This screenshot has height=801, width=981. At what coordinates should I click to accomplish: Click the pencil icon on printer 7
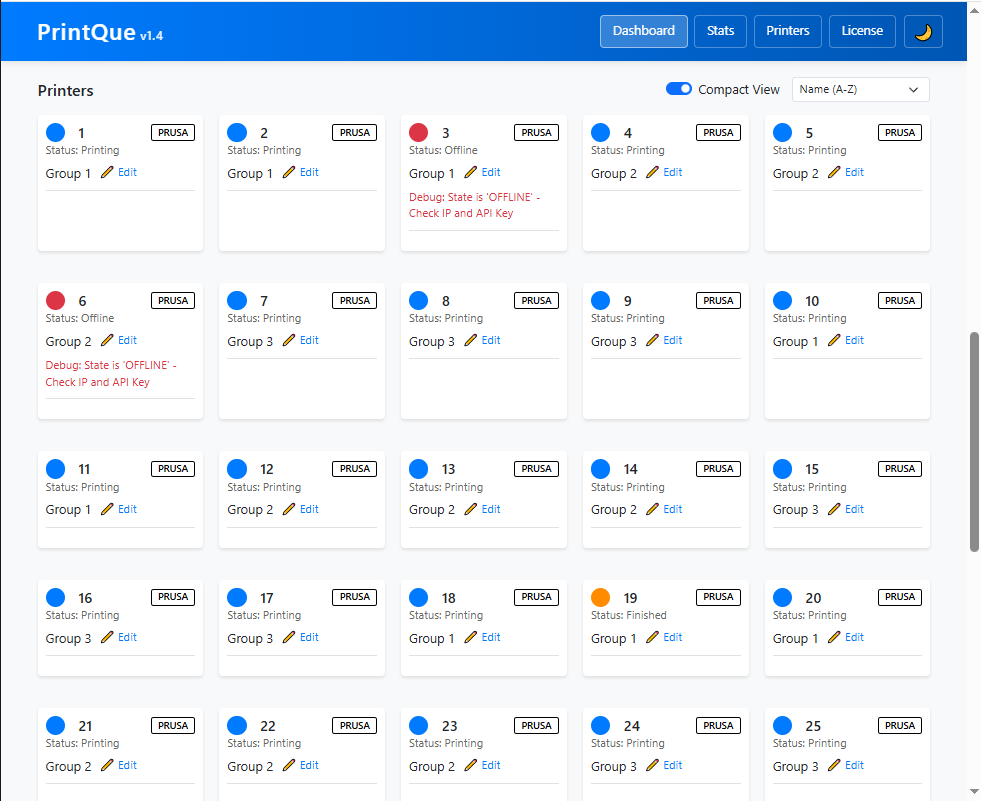click(x=288, y=340)
